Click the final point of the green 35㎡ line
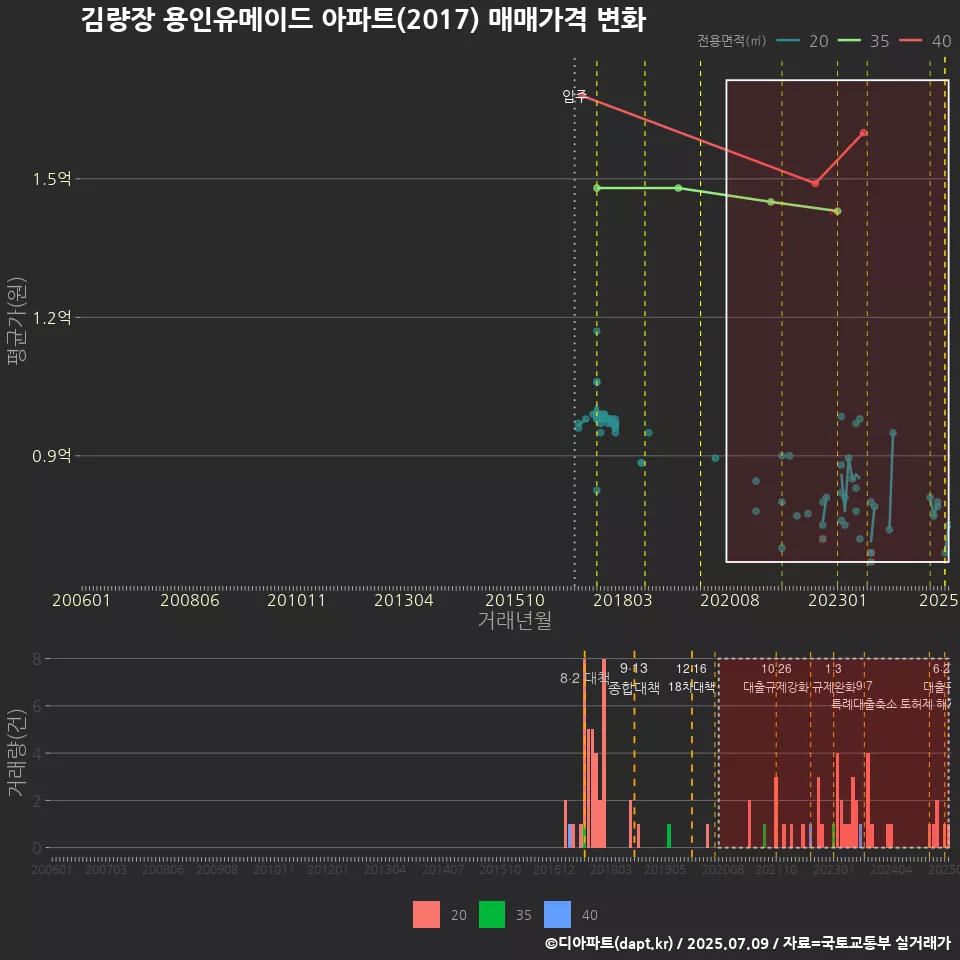 click(x=838, y=211)
